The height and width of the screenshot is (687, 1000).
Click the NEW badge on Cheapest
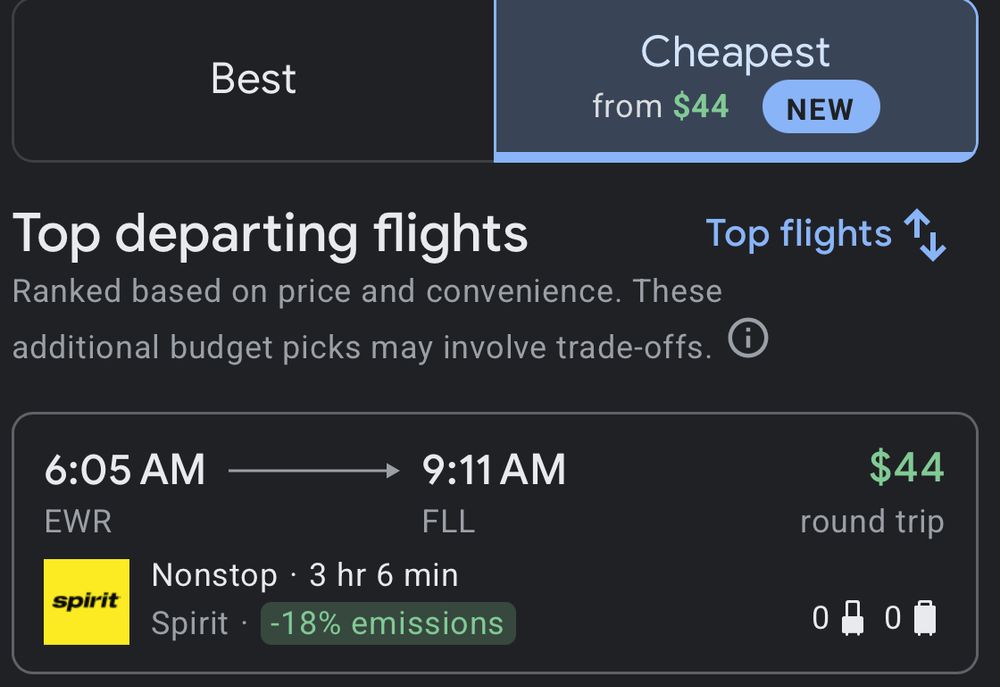pyautogui.click(x=820, y=108)
